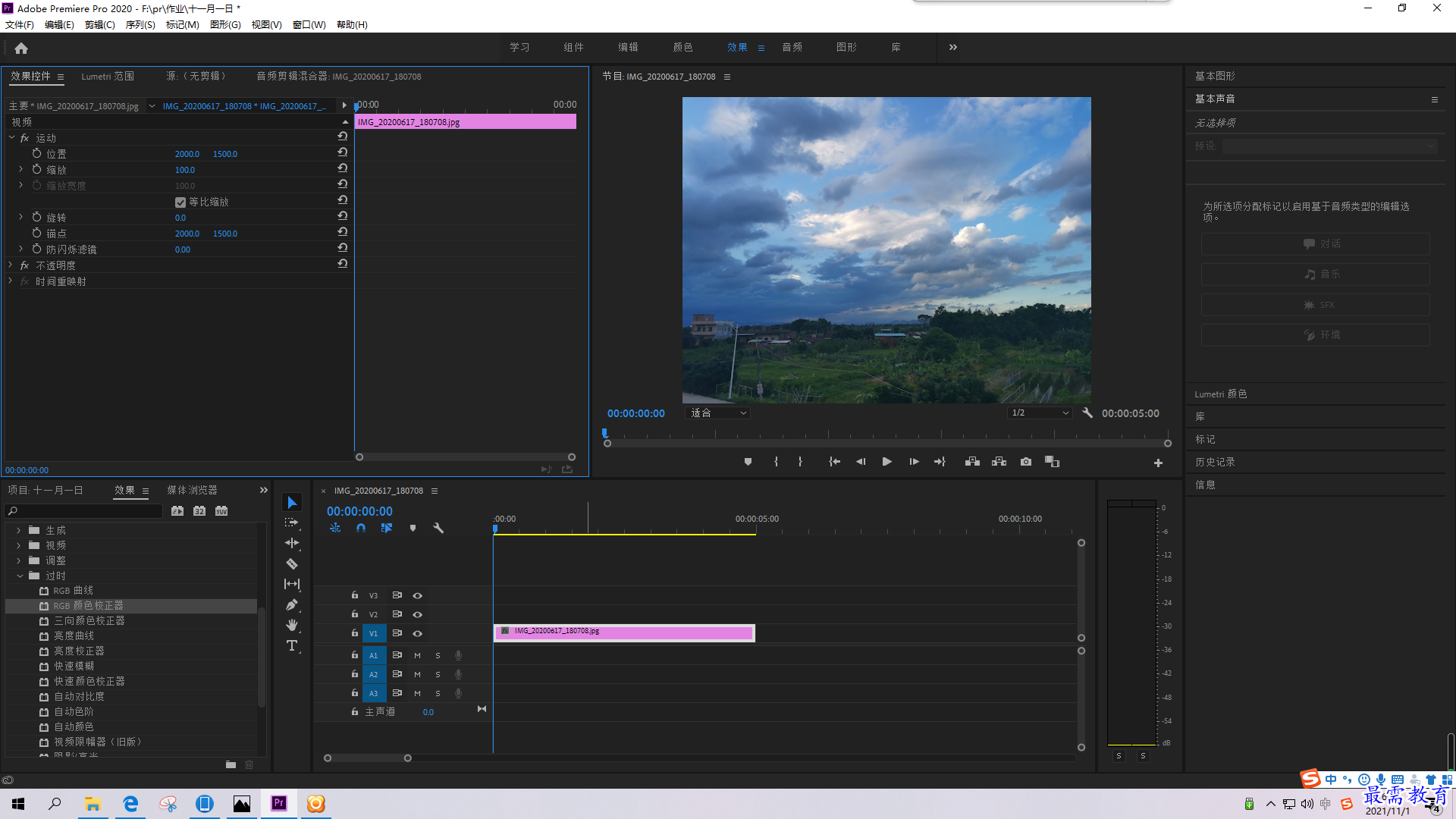Create new custom bin in Effects panel
1456x819 pixels.
click(231, 764)
